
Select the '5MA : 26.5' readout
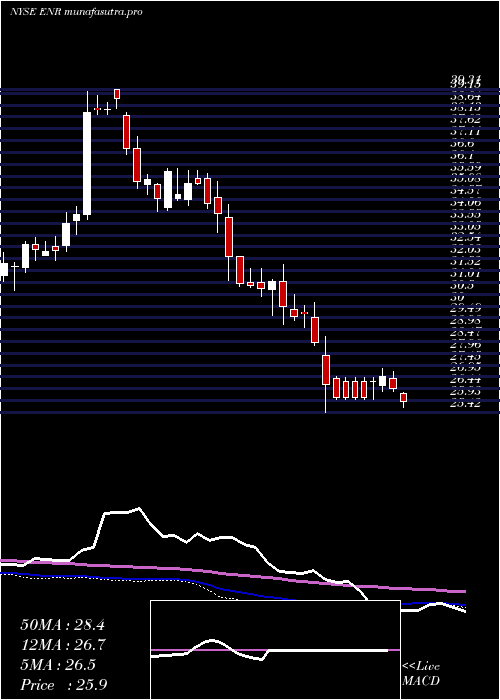click(x=58, y=665)
